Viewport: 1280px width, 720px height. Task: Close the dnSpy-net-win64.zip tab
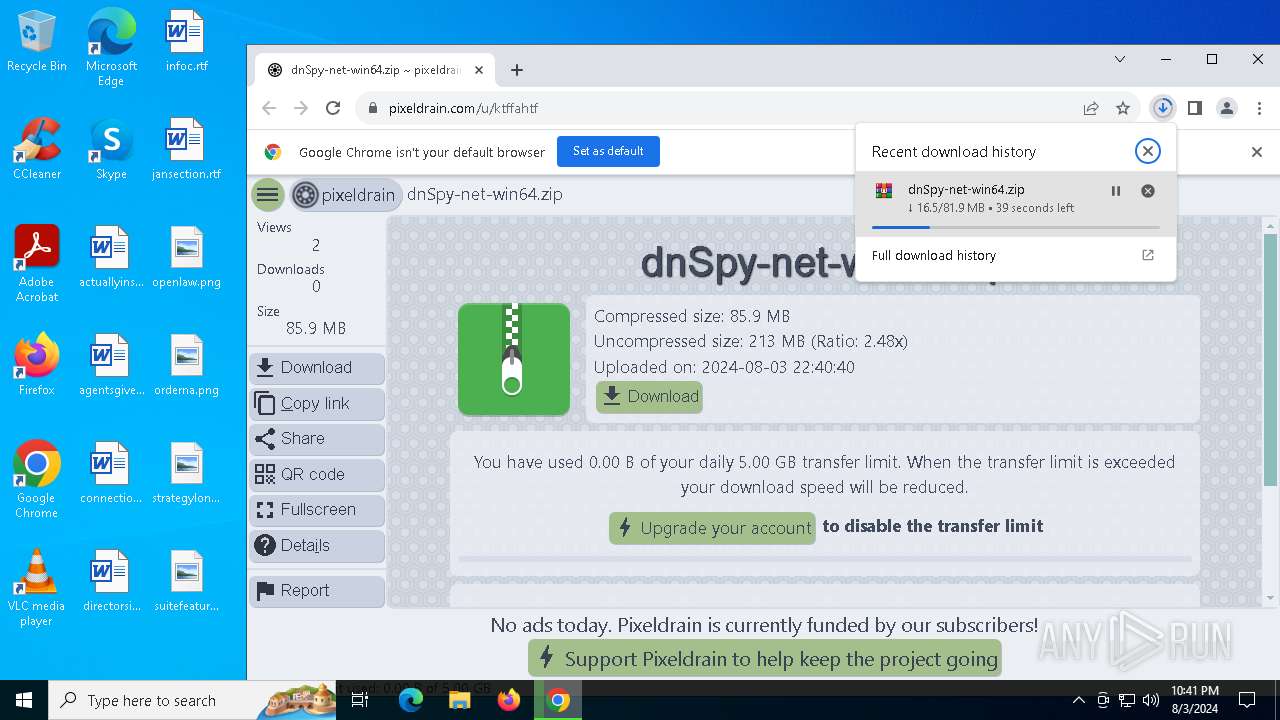coord(479,70)
